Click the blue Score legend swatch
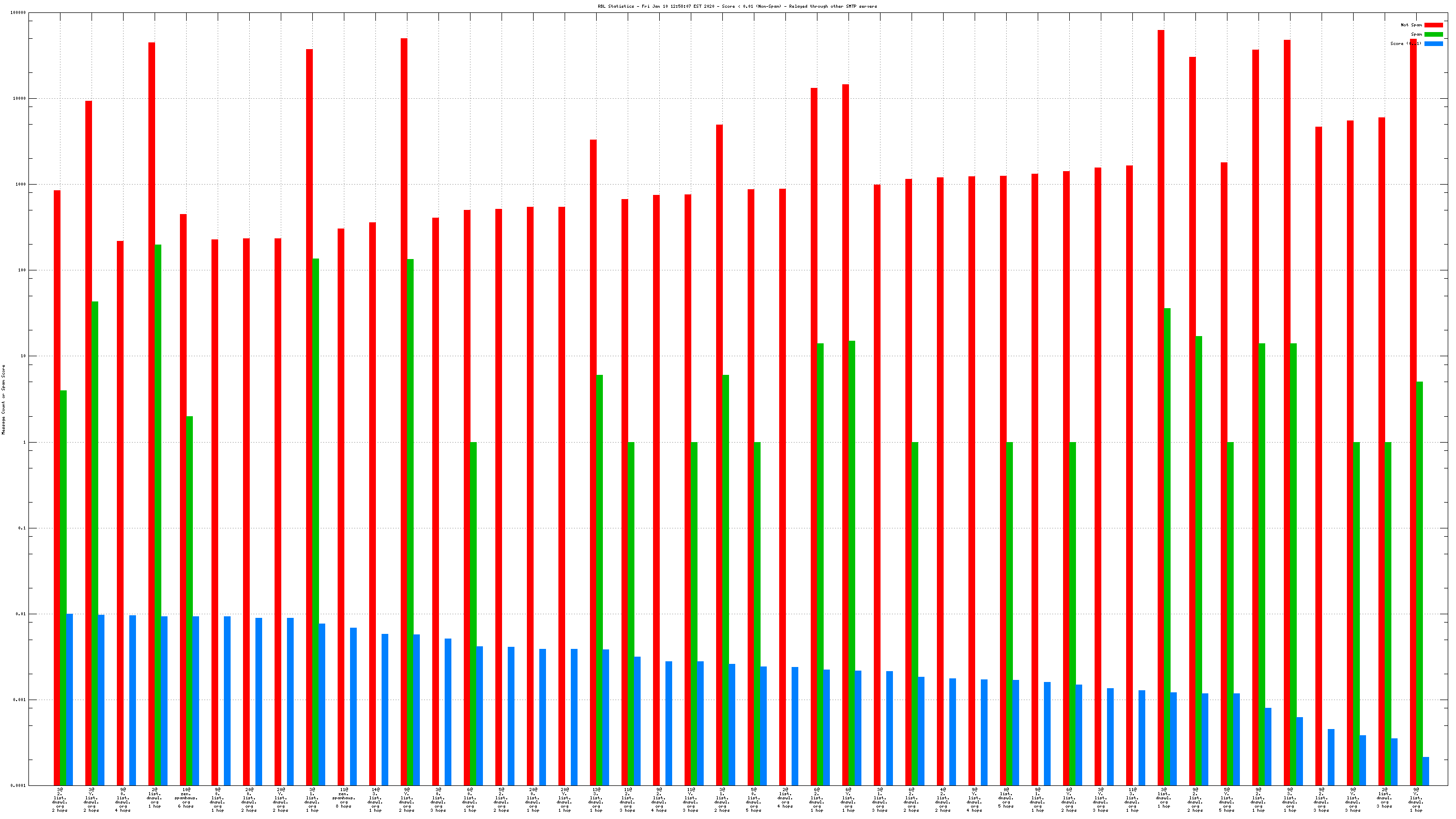This screenshot has height=819, width=1456. (1433, 43)
